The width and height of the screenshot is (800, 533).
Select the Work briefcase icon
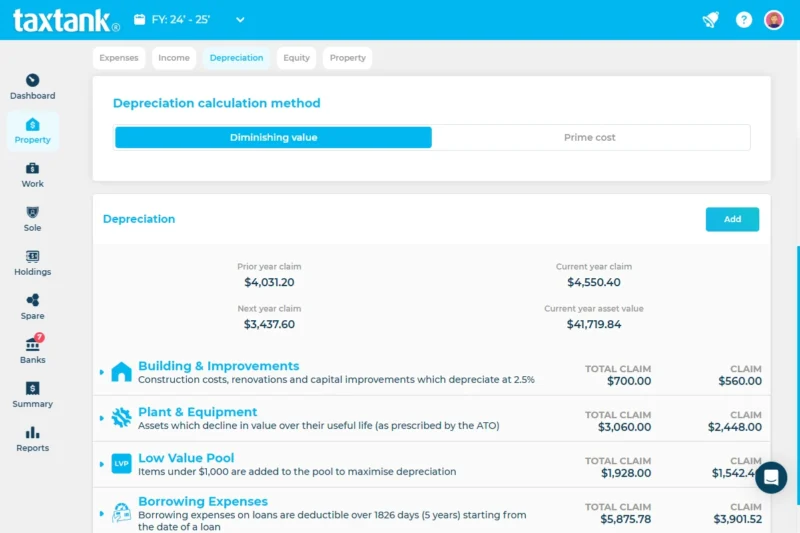[x=32, y=169]
